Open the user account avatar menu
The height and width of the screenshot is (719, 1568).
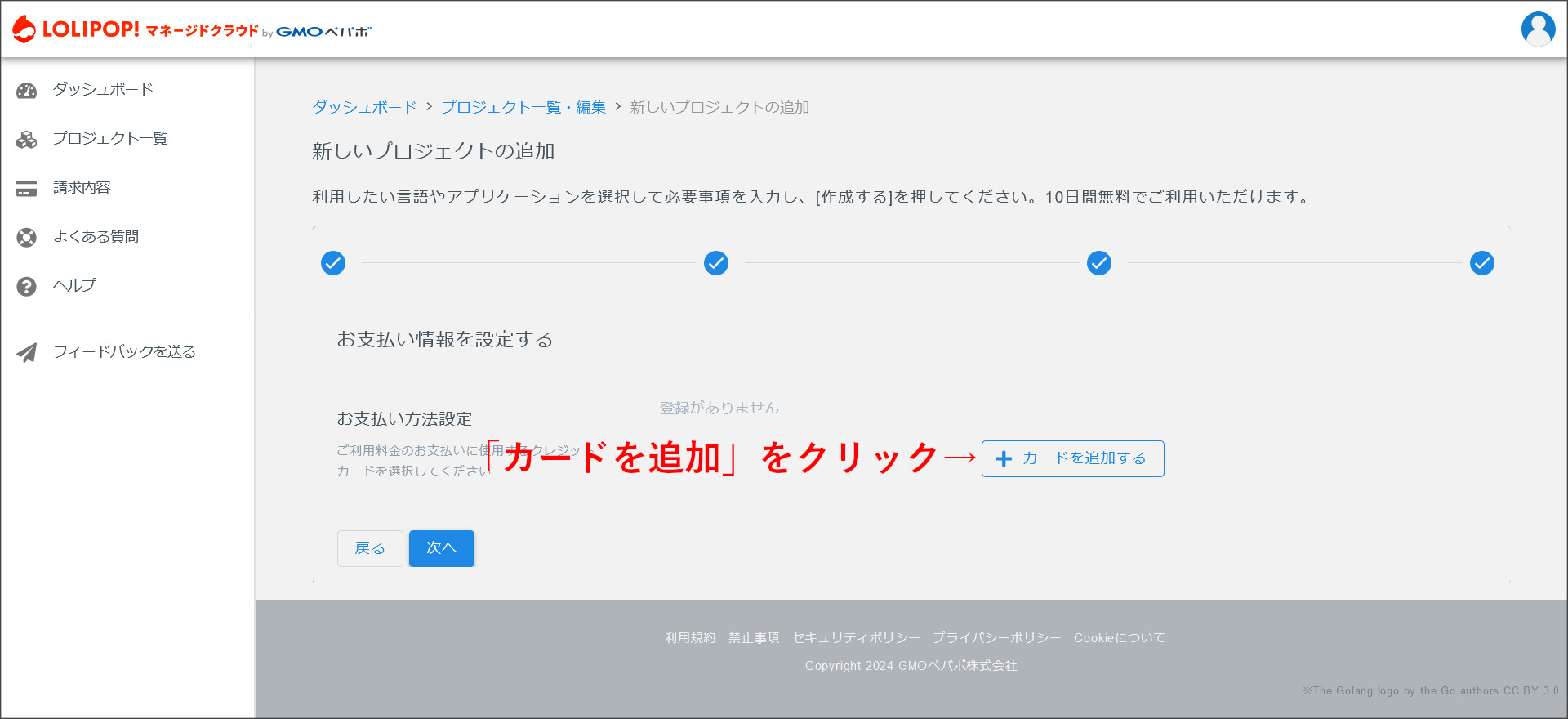click(1538, 29)
